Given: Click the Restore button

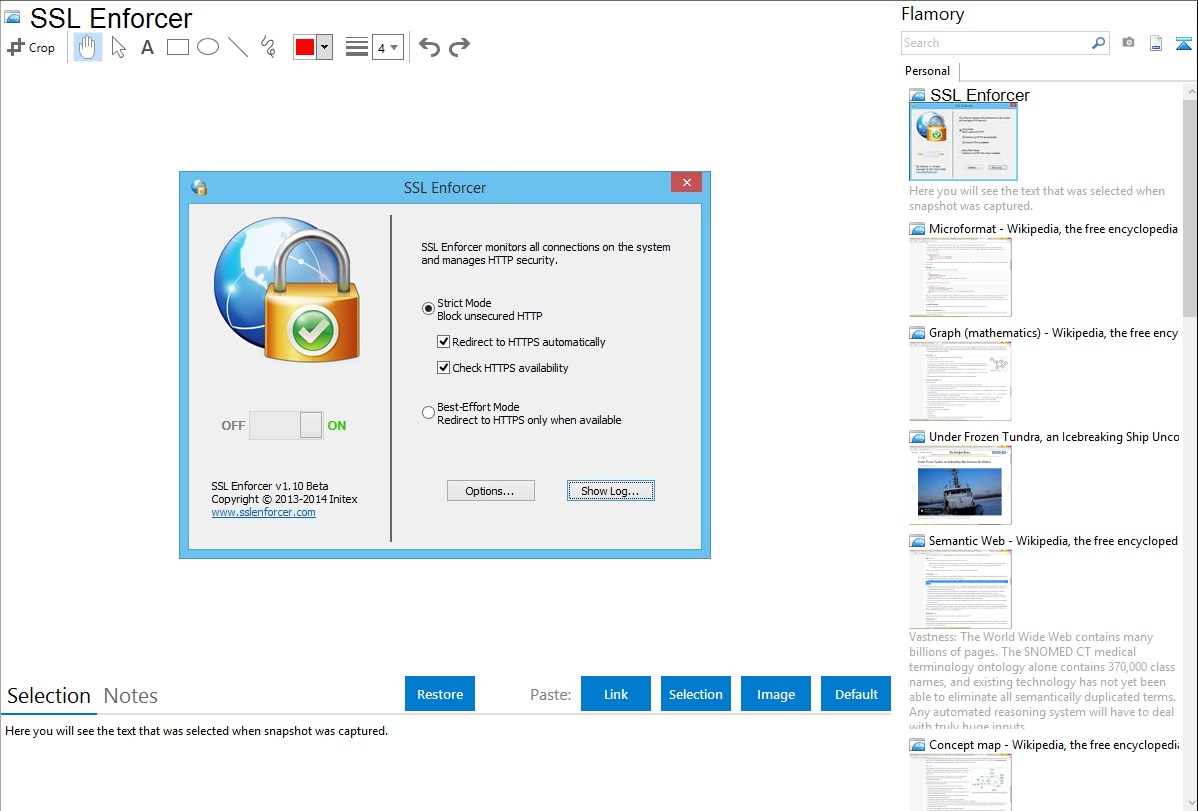Looking at the screenshot, I should (440, 693).
